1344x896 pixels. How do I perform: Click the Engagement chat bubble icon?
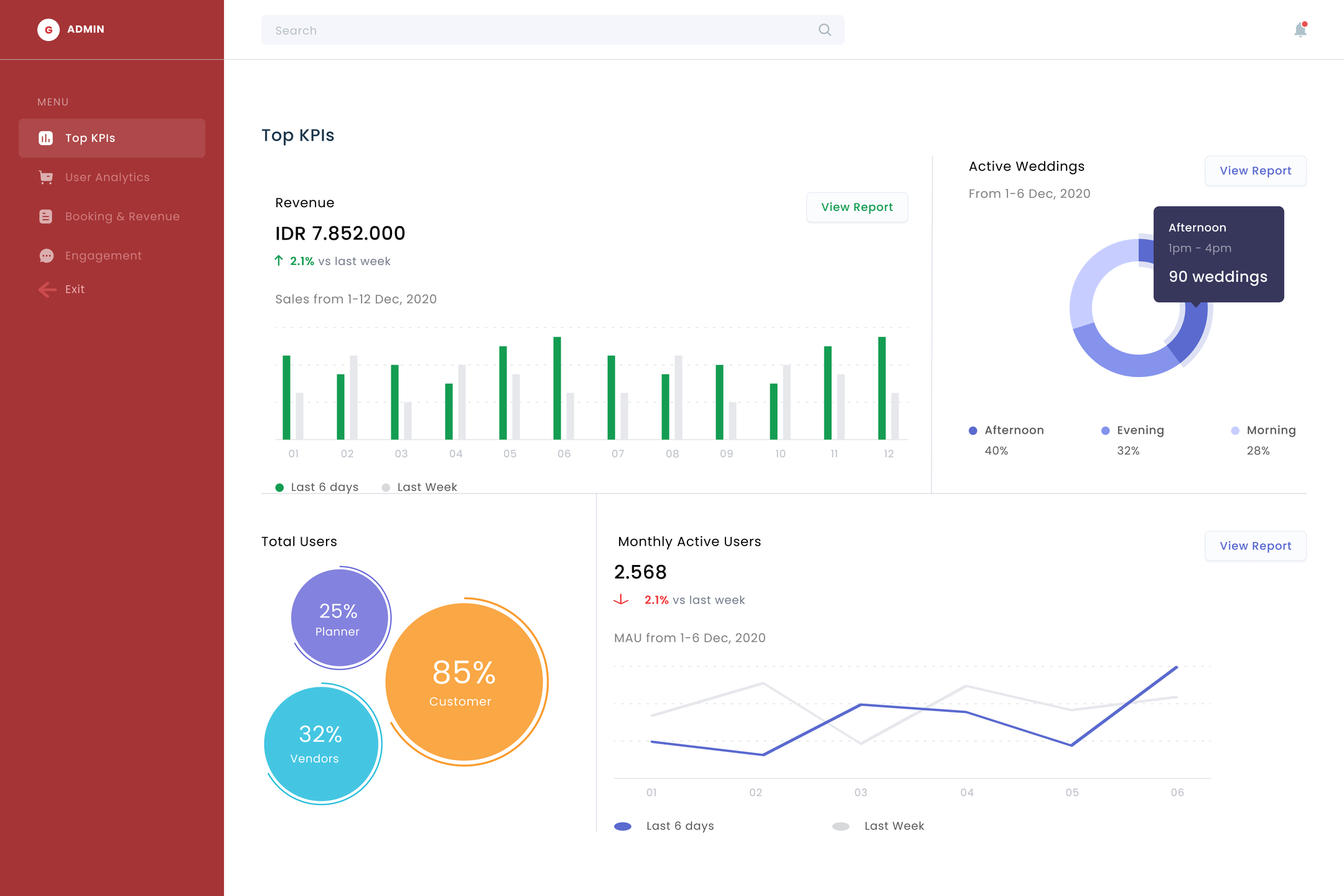tap(46, 256)
